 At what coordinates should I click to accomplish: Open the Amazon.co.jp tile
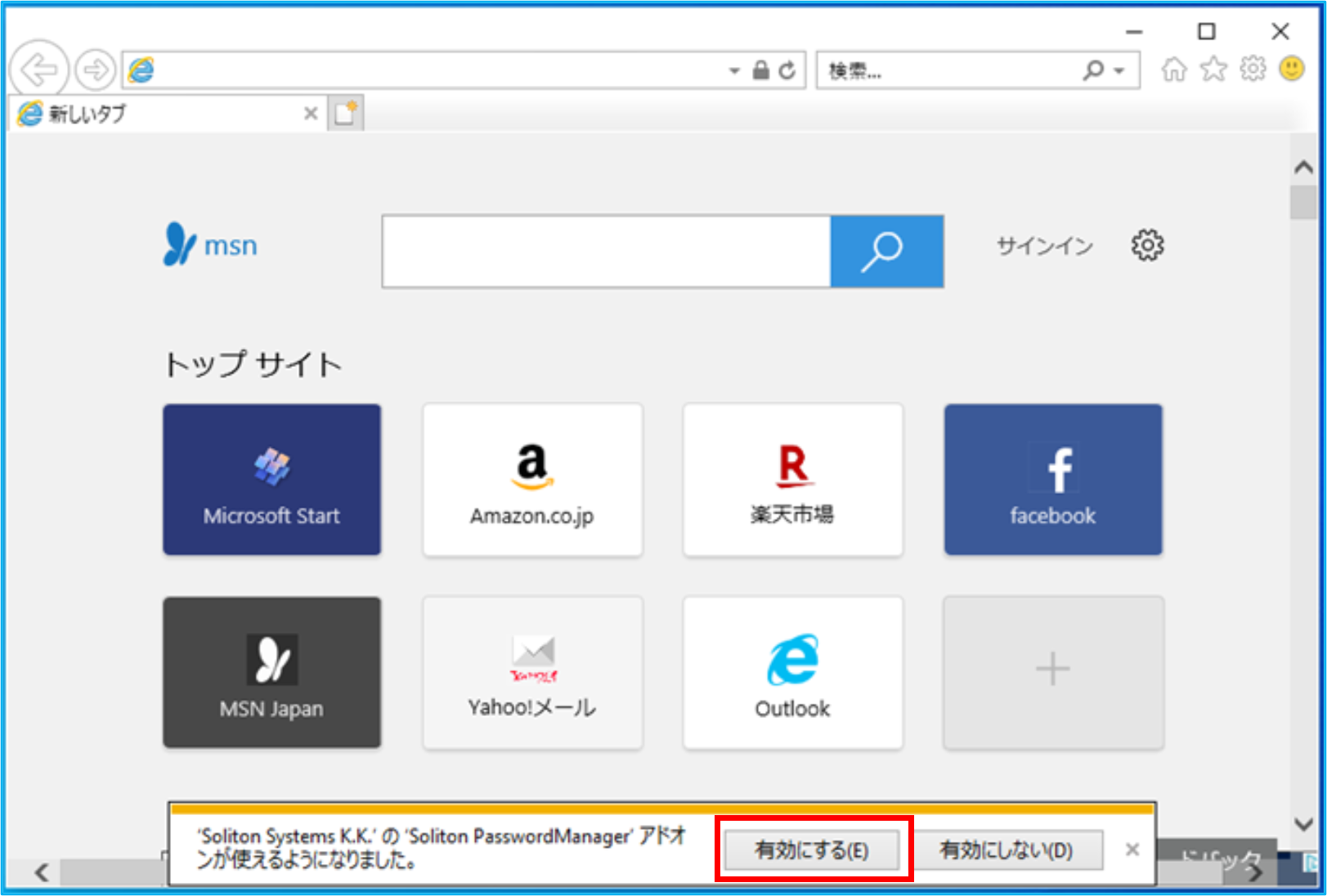tap(532, 480)
